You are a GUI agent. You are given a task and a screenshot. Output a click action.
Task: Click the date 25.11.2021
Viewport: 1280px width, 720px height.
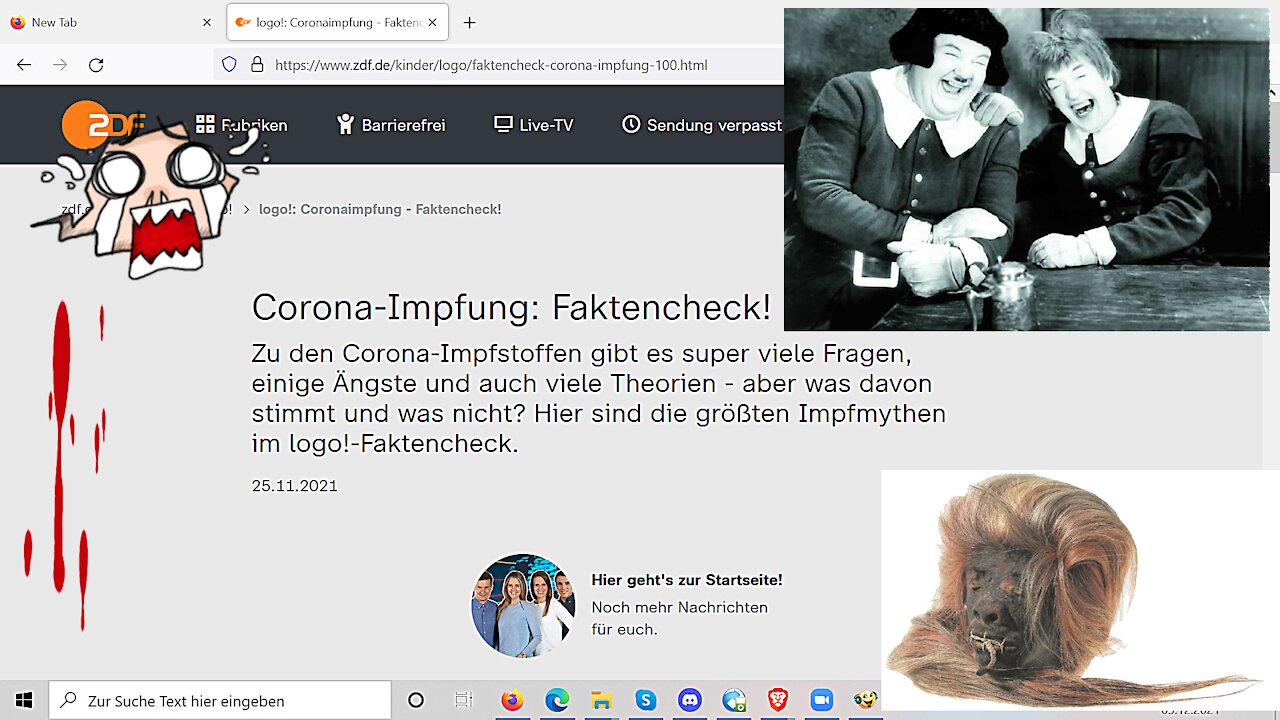pyautogui.click(x=295, y=486)
